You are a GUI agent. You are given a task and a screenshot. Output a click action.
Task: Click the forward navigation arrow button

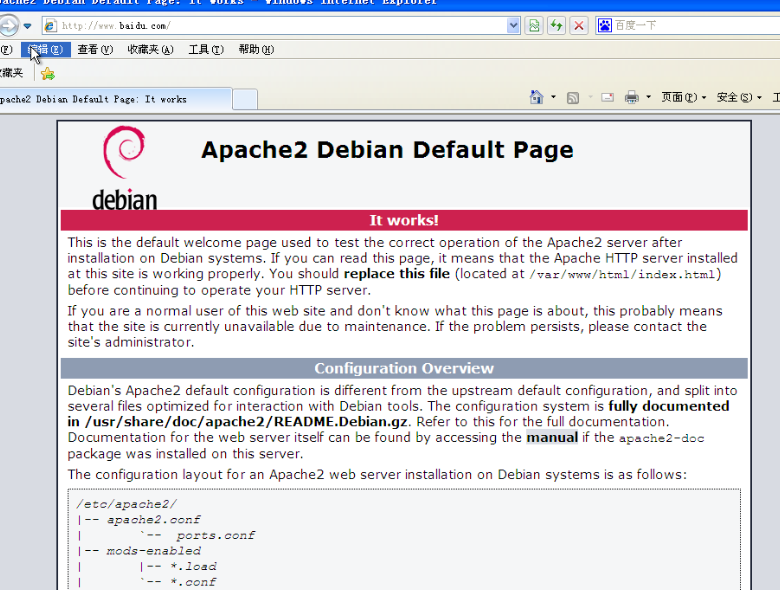tap(8, 25)
